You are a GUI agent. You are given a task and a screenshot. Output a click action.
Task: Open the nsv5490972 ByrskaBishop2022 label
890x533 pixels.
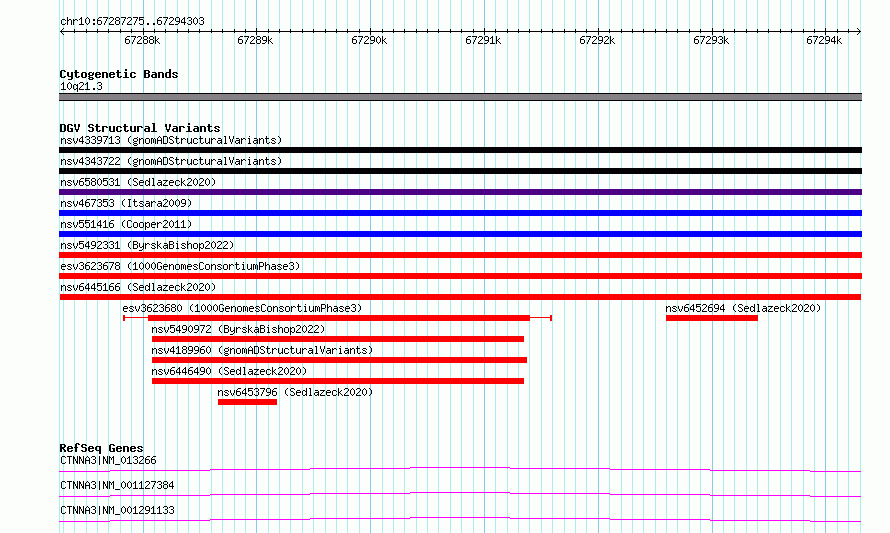pos(238,329)
